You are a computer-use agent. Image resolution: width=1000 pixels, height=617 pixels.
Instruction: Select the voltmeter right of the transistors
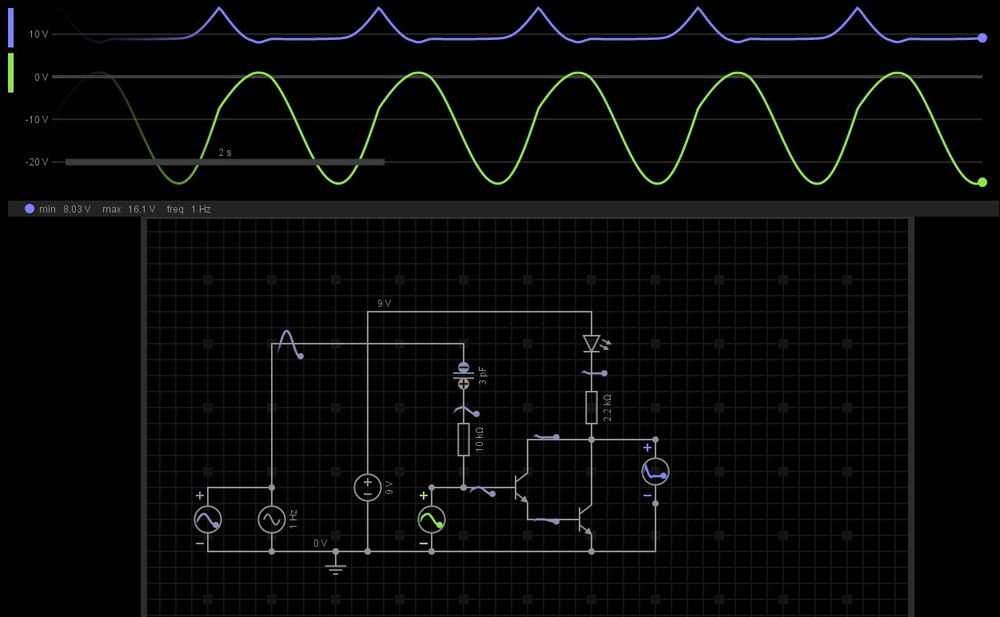tap(655, 471)
